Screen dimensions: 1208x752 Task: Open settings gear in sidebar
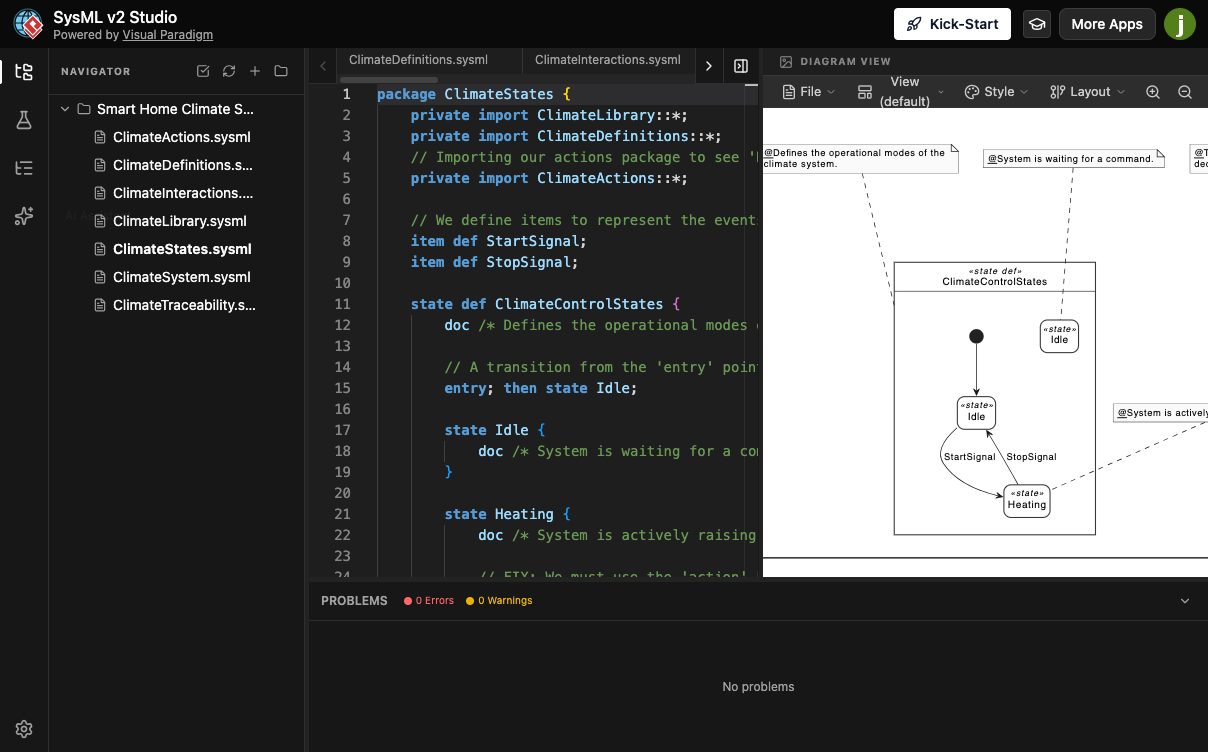click(24, 729)
